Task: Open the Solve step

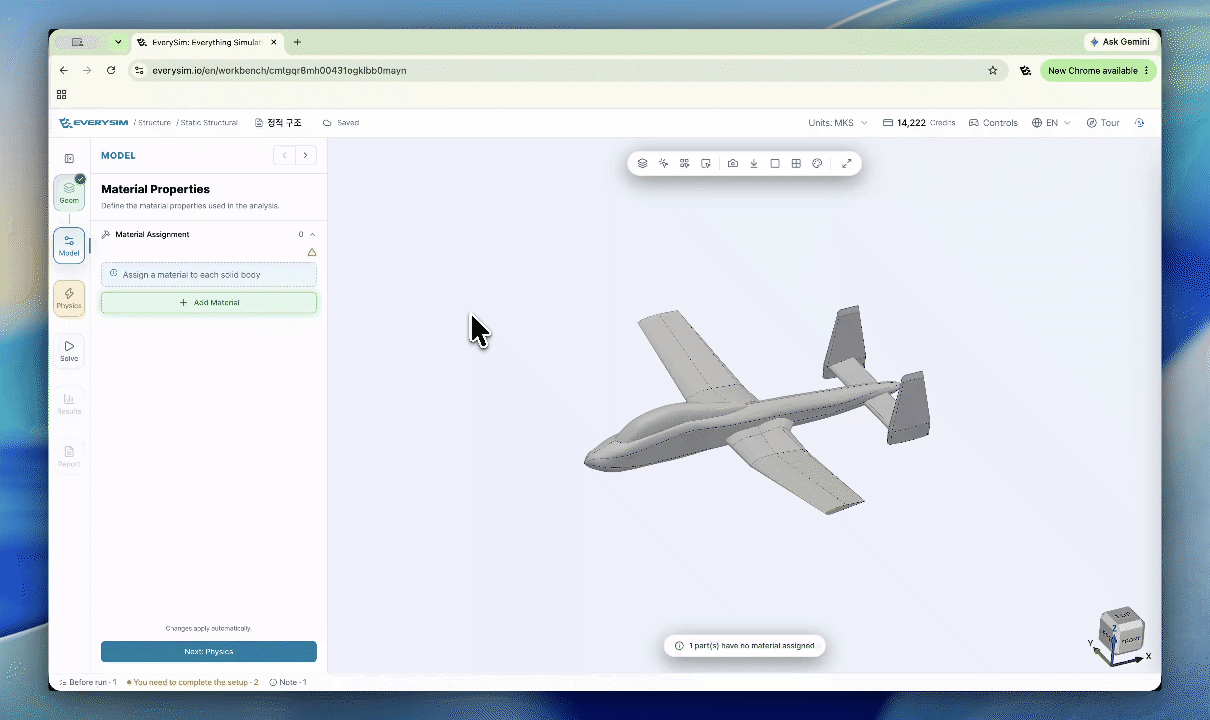Action: click(x=69, y=351)
